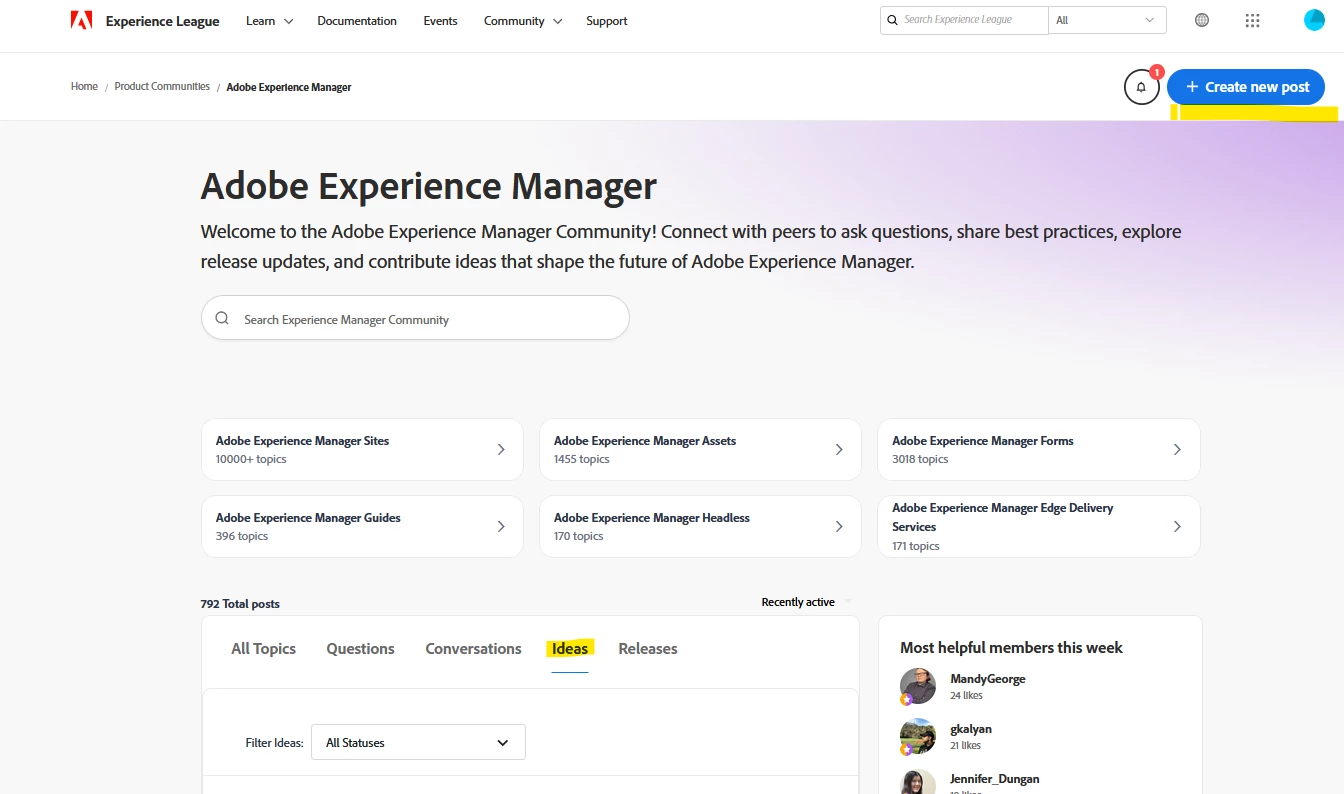The height and width of the screenshot is (794, 1344).
Task: Open Adobe Experience Manager Sites card title
Action: [x=302, y=440]
